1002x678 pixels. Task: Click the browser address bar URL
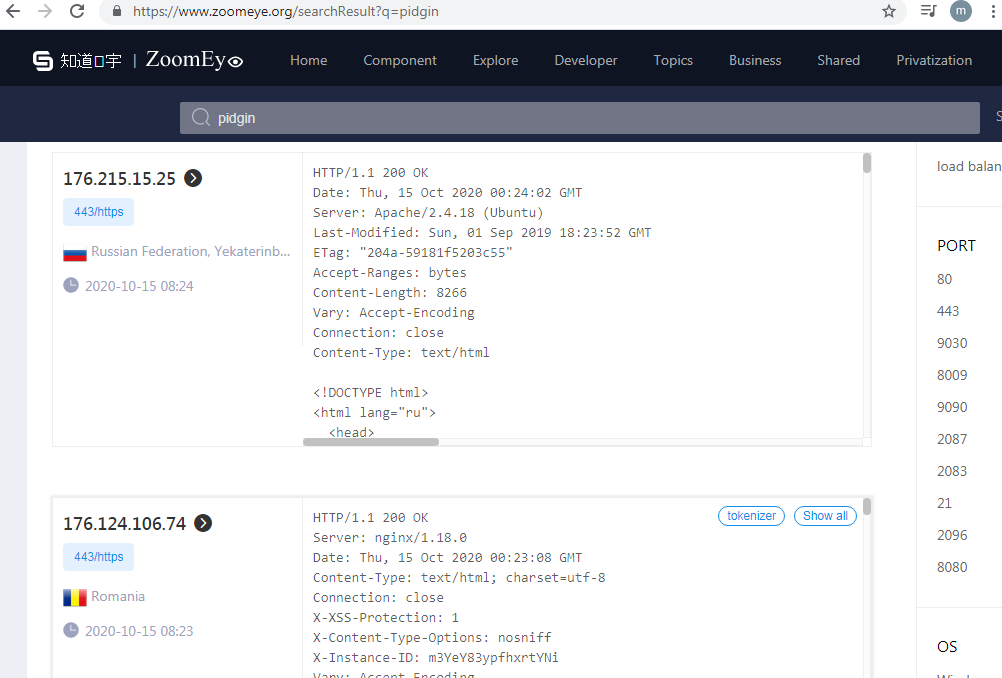tap(286, 12)
